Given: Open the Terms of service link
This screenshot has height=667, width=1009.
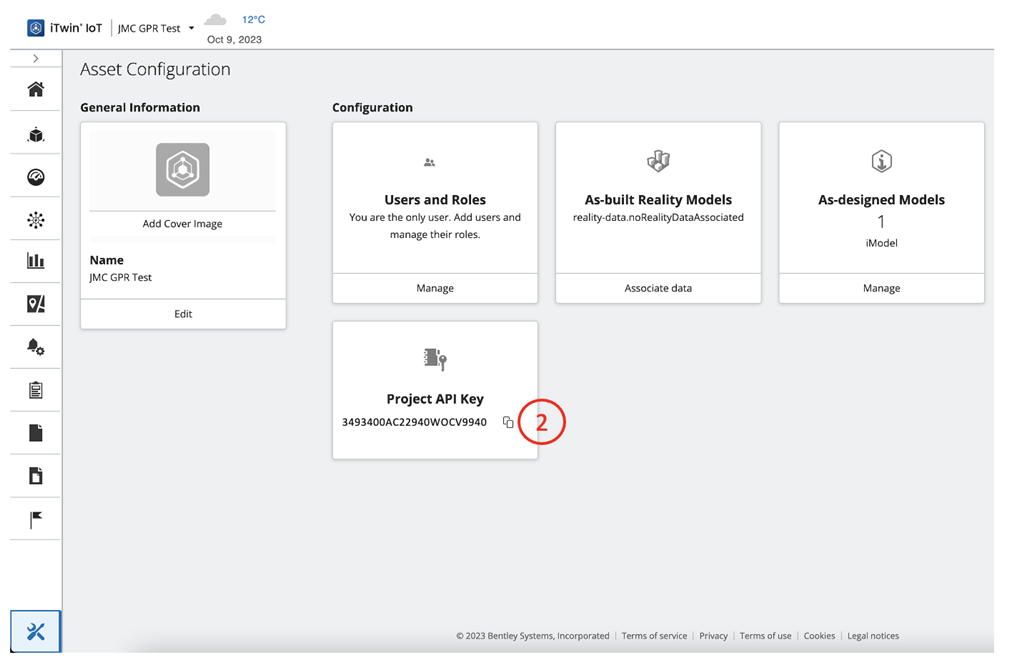Looking at the screenshot, I should [654, 636].
